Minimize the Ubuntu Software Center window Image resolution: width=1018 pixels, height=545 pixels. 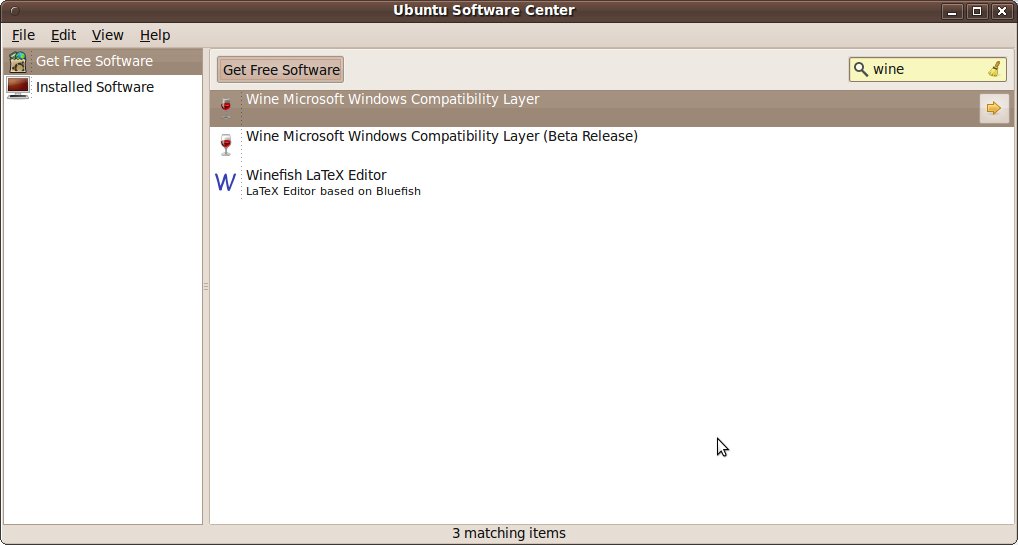coord(952,11)
